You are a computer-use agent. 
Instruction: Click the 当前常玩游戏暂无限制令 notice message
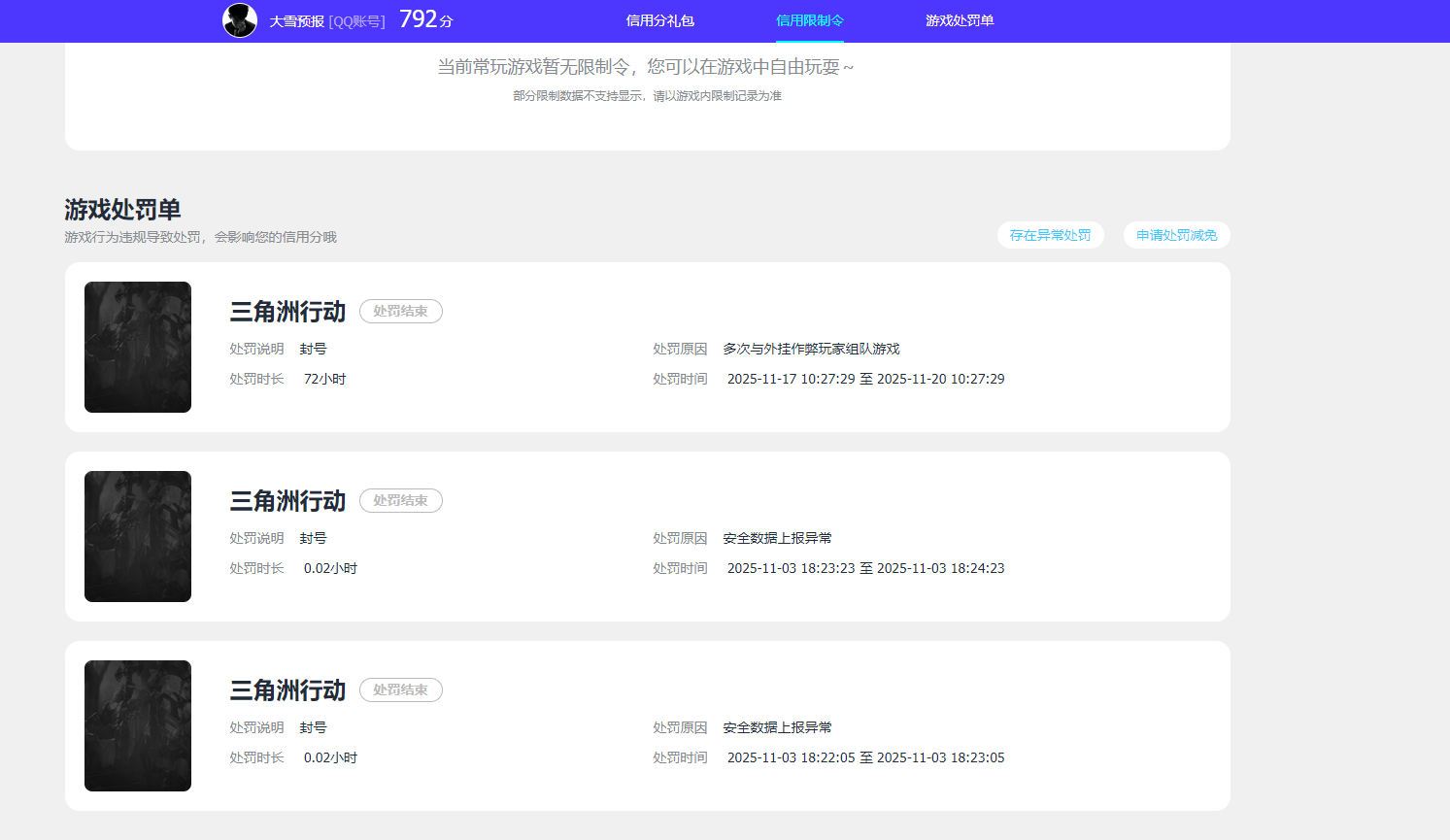pyautogui.click(x=646, y=67)
